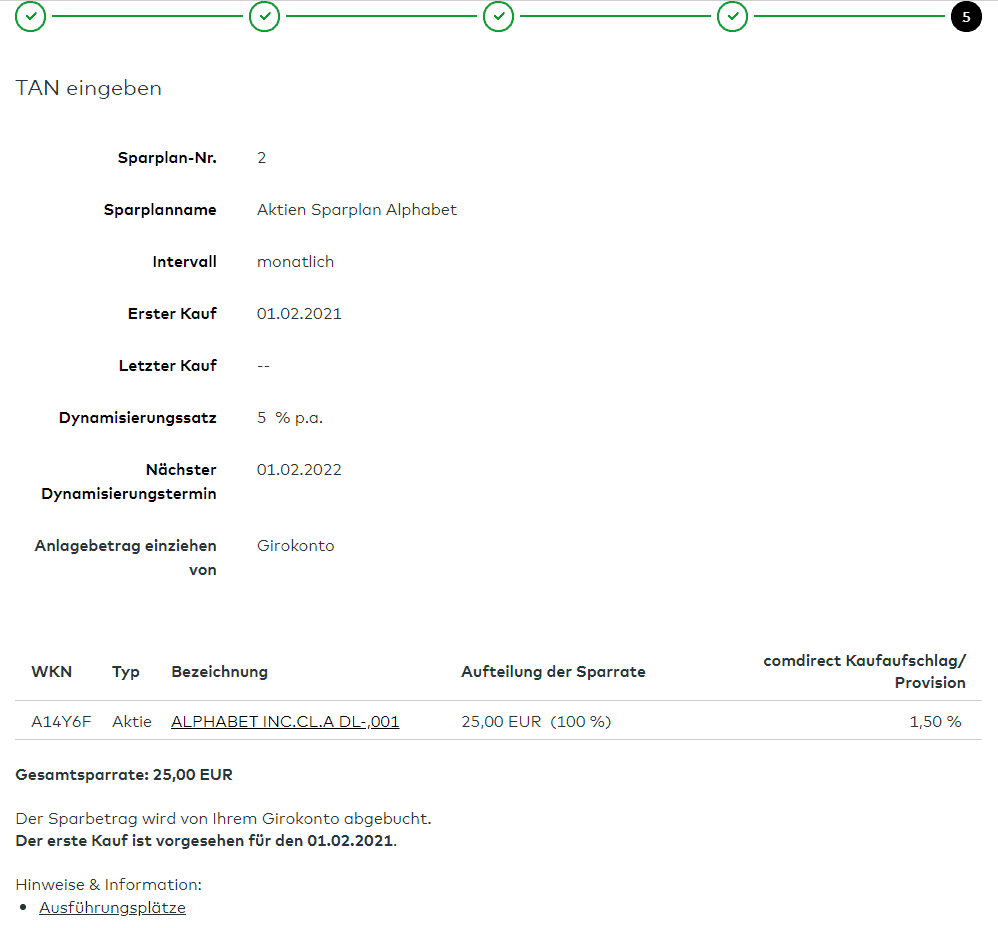Viewport: 998px width, 928px height.
Task: Click the current step 5 indicator
Action: point(966,17)
